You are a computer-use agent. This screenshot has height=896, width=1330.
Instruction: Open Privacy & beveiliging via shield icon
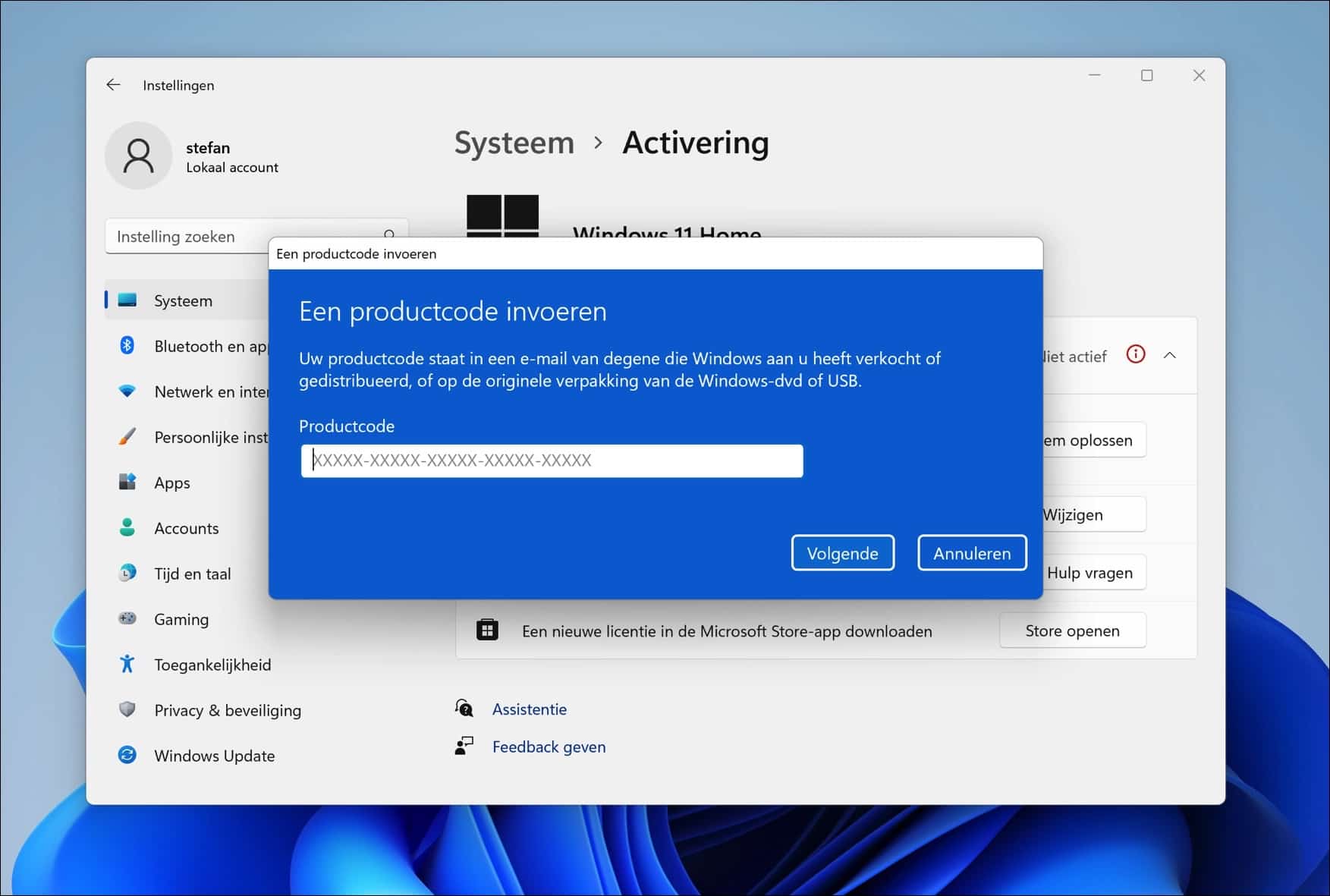tap(127, 710)
